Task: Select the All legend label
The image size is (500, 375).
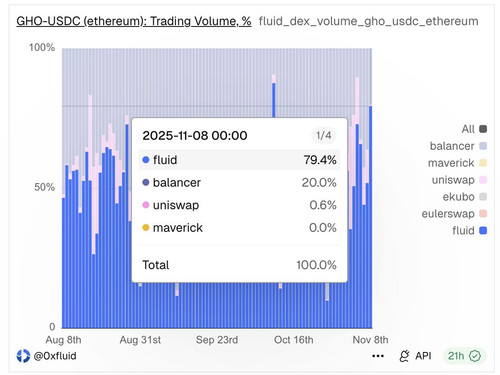Action: (x=468, y=129)
